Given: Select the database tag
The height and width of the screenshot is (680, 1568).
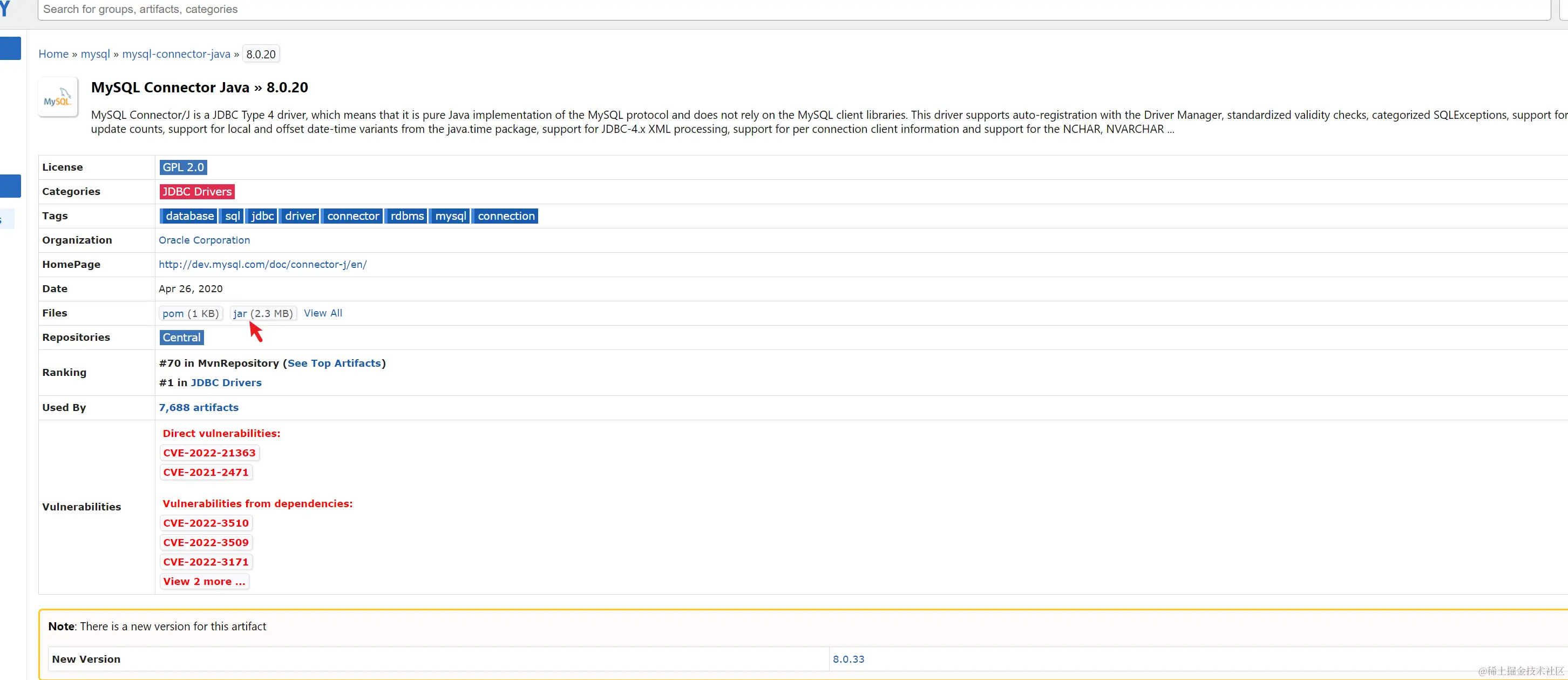Looking at the screenshot, I should coord(189,216).
